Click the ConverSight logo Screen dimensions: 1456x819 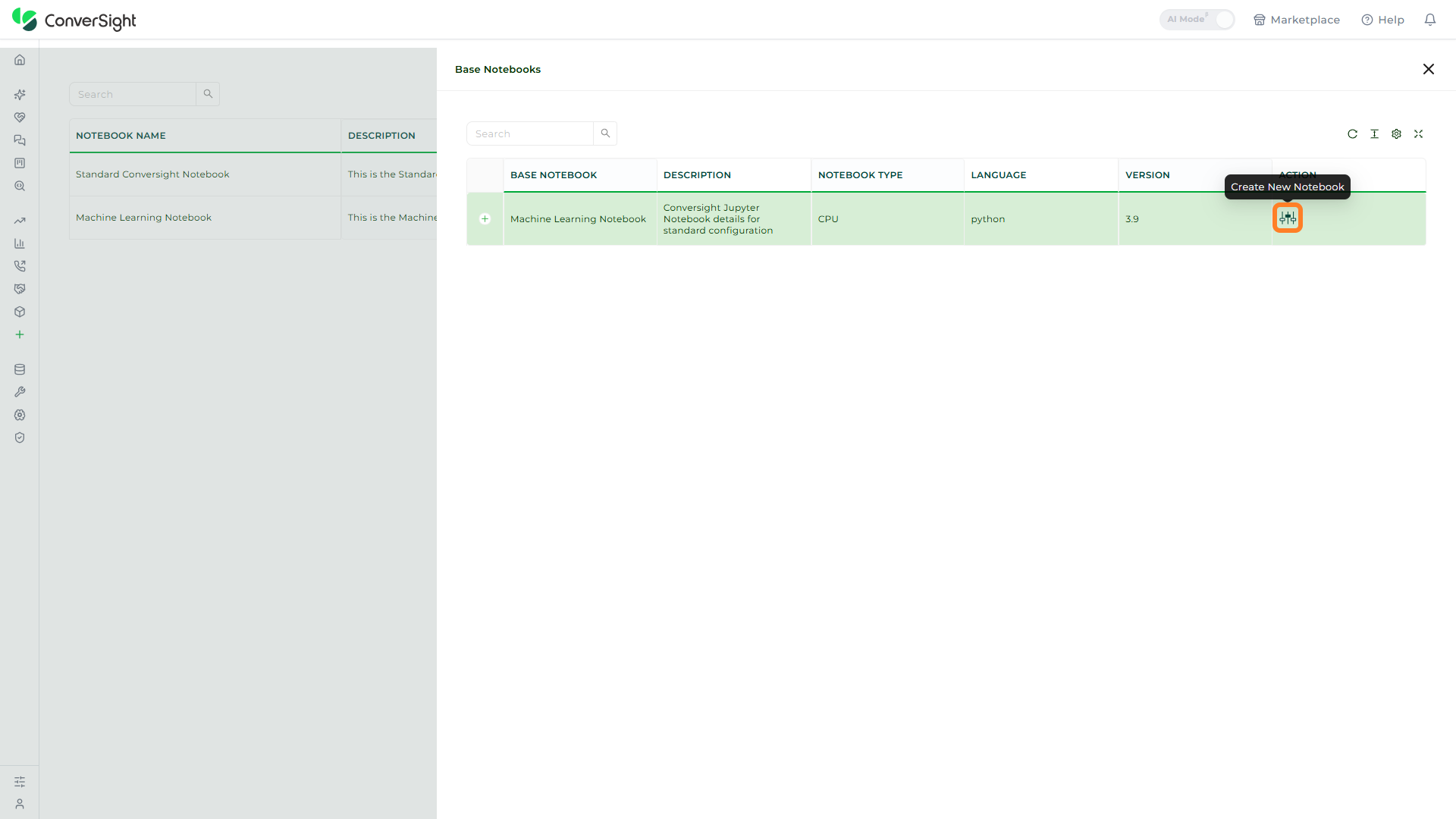point(74,20)
